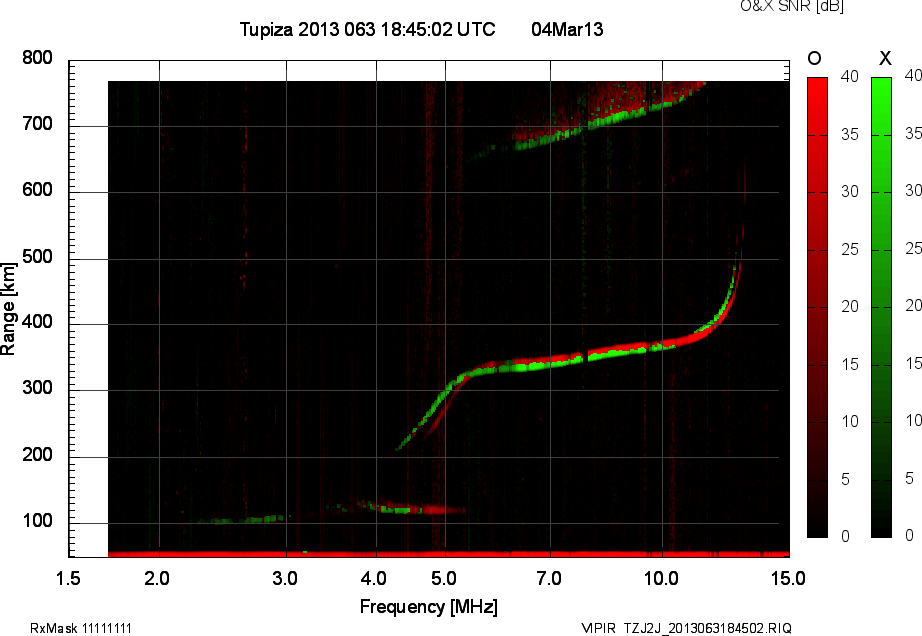Screen dimensions: 922x636
Task: Click the O colorbar's 15 dB tick label
Action: coord(850,364)
